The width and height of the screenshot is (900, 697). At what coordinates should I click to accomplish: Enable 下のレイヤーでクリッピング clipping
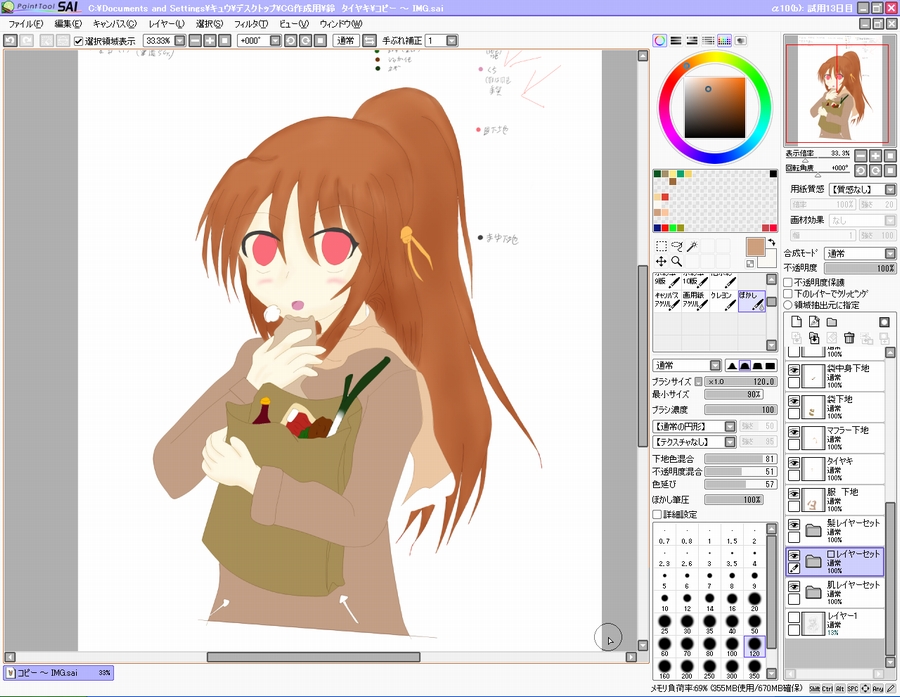788,293
